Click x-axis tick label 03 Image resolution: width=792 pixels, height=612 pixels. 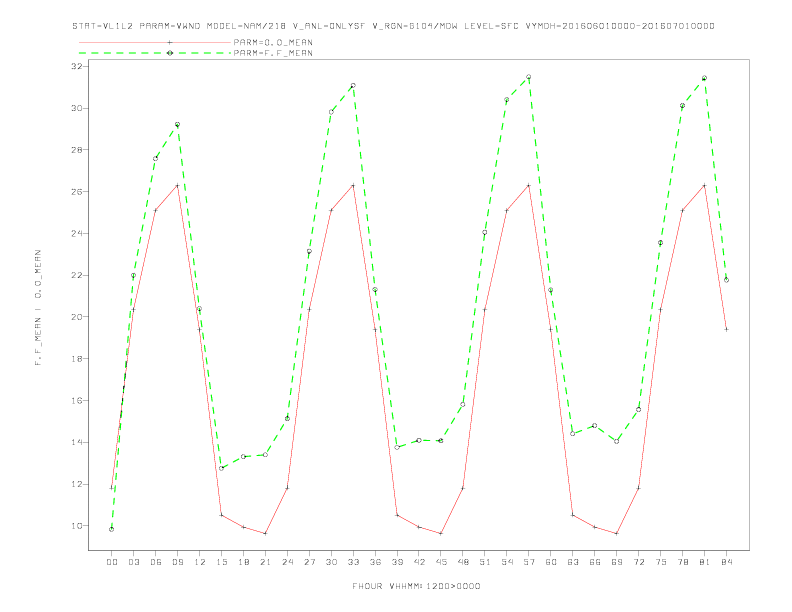tap(133, 562)
